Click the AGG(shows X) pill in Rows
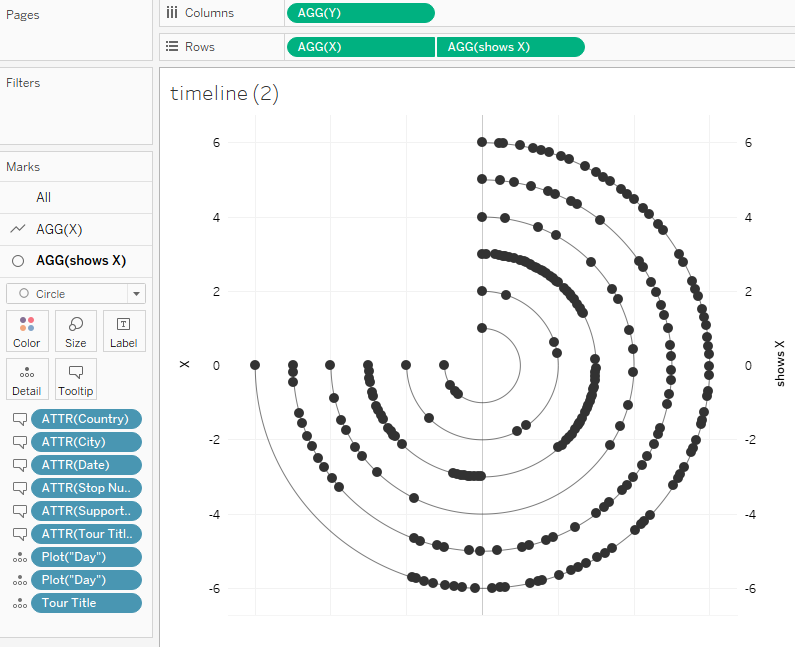This screenshot has height=647, width=795. tap(510, 47)
